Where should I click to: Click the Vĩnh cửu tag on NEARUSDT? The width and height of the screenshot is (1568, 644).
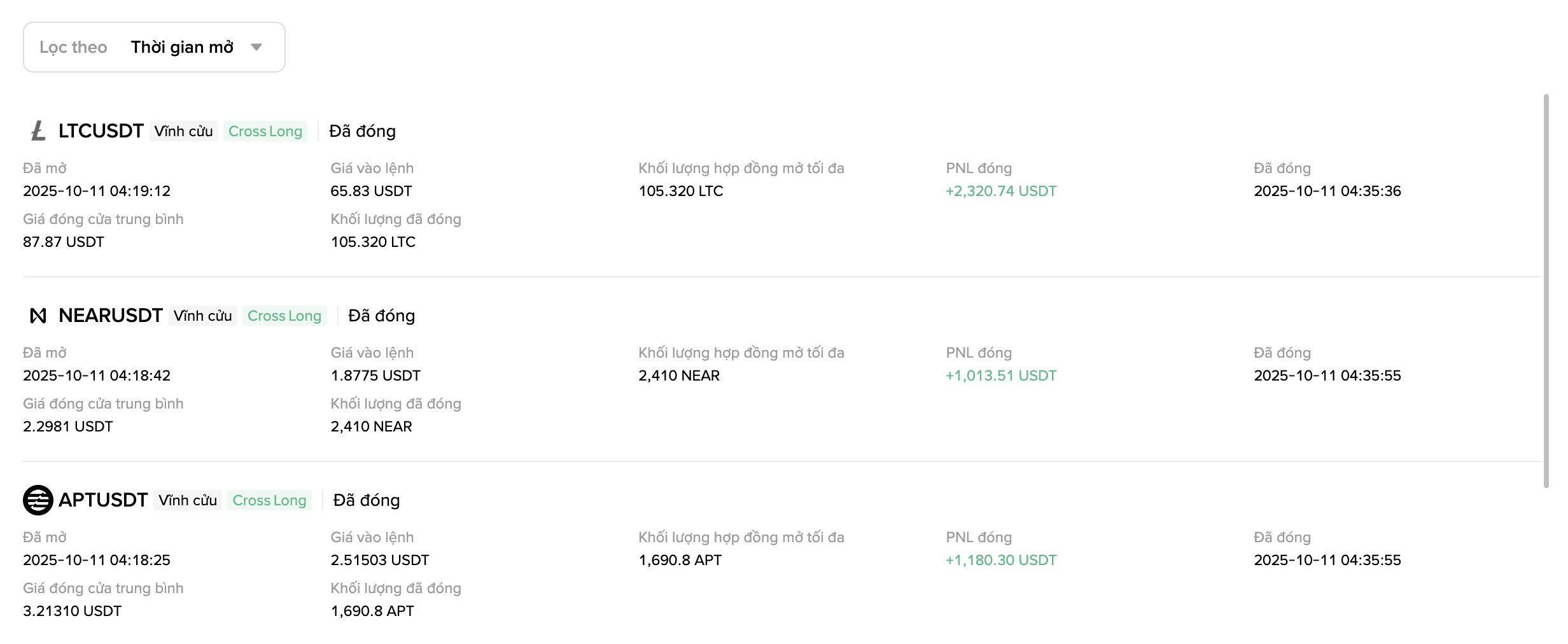[202, 316]
